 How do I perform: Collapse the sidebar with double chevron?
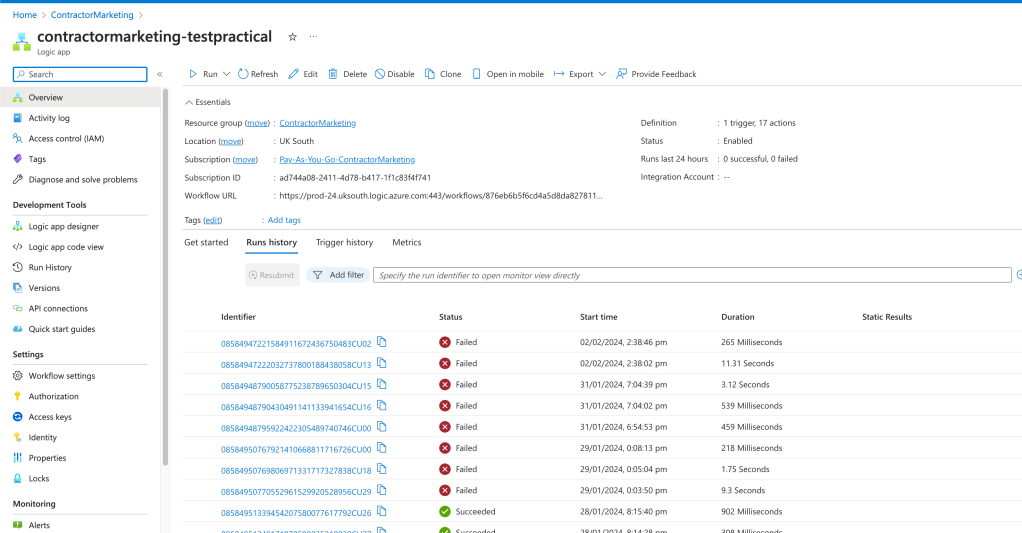(160, 74)
